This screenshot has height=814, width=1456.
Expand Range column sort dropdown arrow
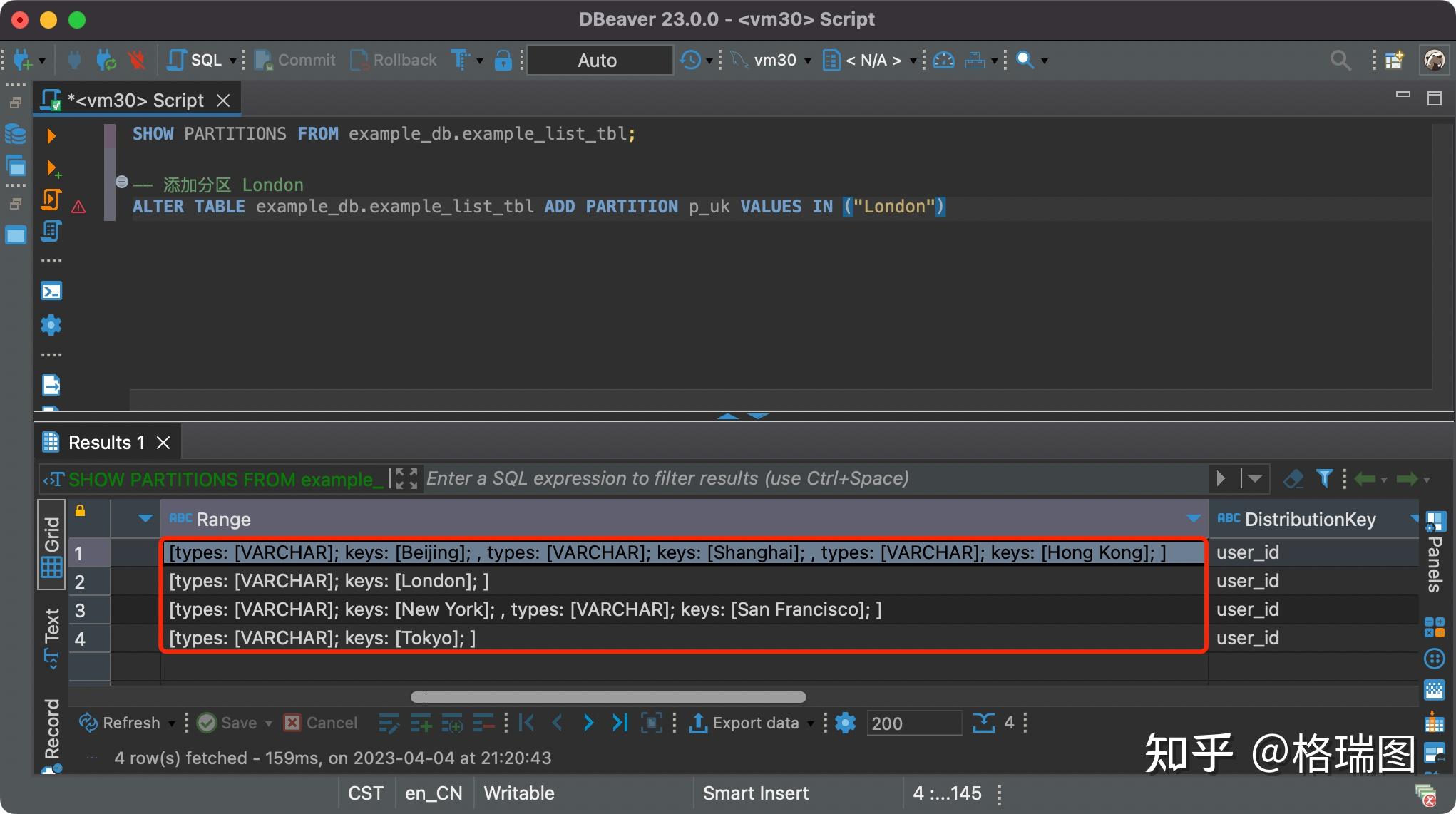click(x=1193, y=519)
